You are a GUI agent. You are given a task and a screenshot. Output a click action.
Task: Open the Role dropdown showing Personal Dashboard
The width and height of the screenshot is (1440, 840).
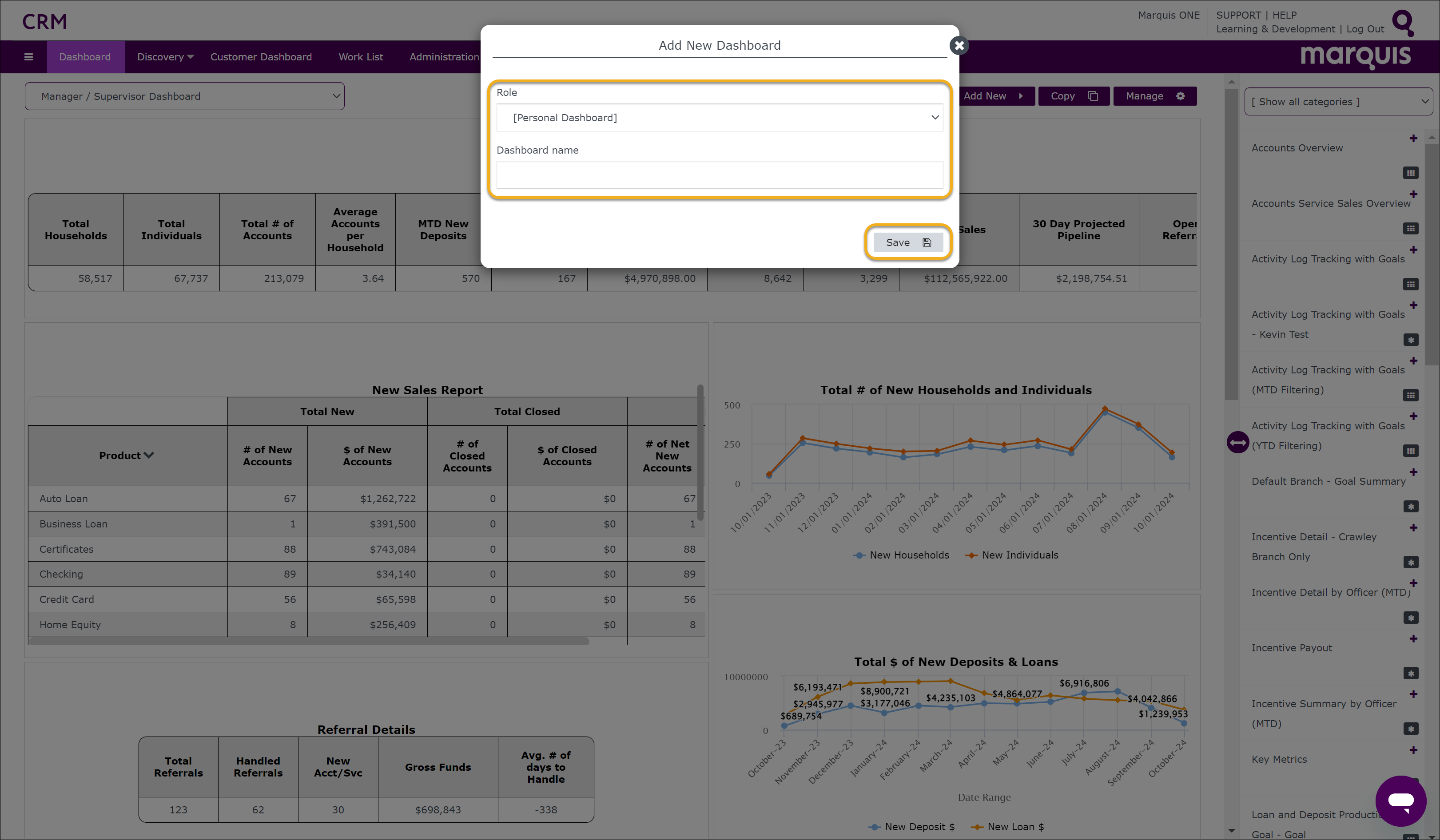tap(720, 118)
